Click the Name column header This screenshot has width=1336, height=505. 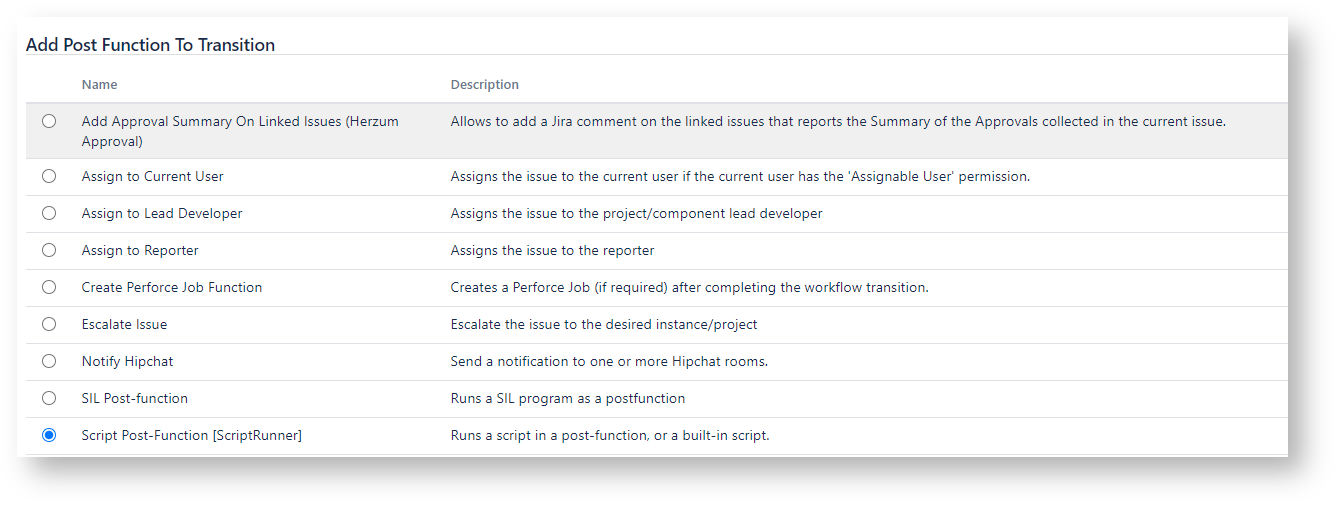pos(99,85)
